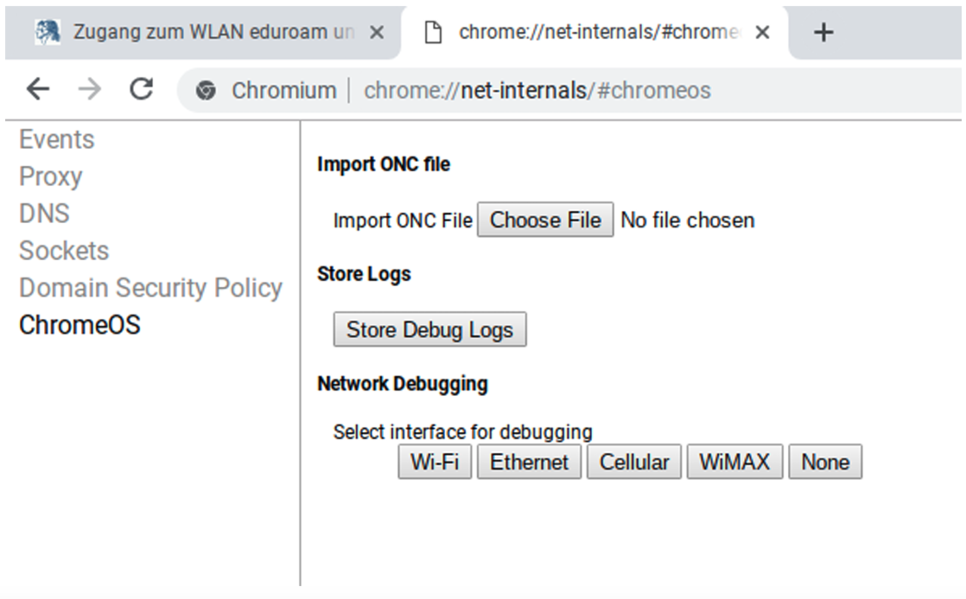Viewport: 966px width, 599px height.
Task: Select the ChromeOS sidebar entry
Action: click(x=79, y=325)
